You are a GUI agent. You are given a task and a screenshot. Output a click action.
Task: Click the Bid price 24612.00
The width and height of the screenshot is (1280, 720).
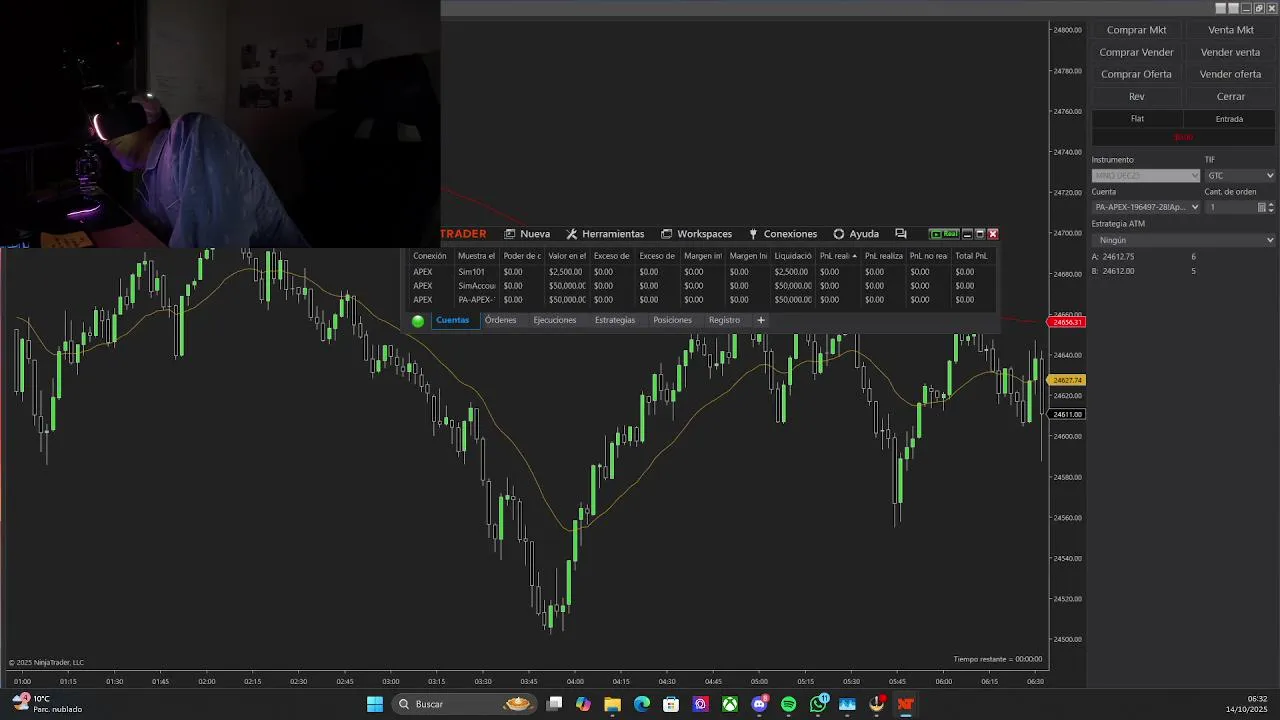(x=1118, y=271)
